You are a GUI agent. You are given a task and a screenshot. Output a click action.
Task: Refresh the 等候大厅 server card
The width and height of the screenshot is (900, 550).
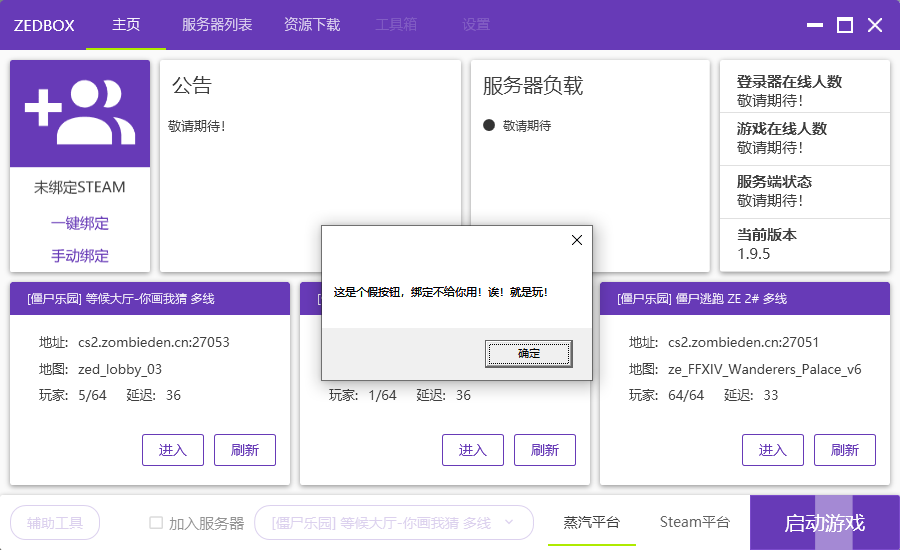click(x=245, y=450)
